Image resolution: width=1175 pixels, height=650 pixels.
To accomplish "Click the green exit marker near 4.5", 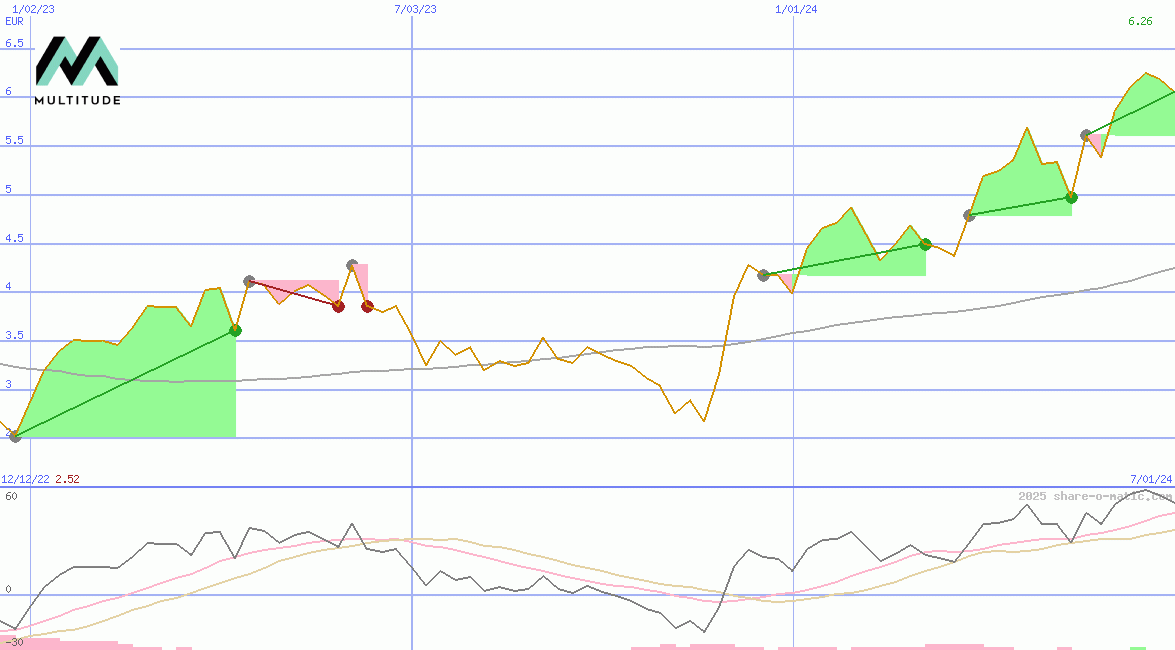I will 925,244.
